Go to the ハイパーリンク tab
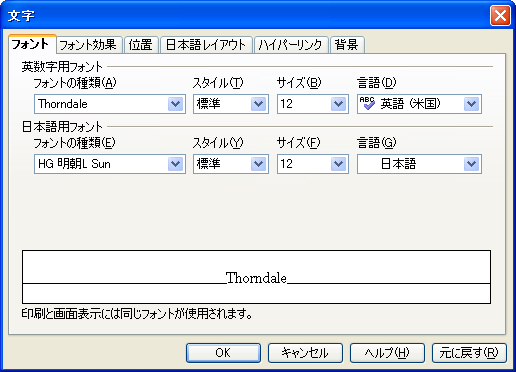516x372 pixels. (291, 45)
